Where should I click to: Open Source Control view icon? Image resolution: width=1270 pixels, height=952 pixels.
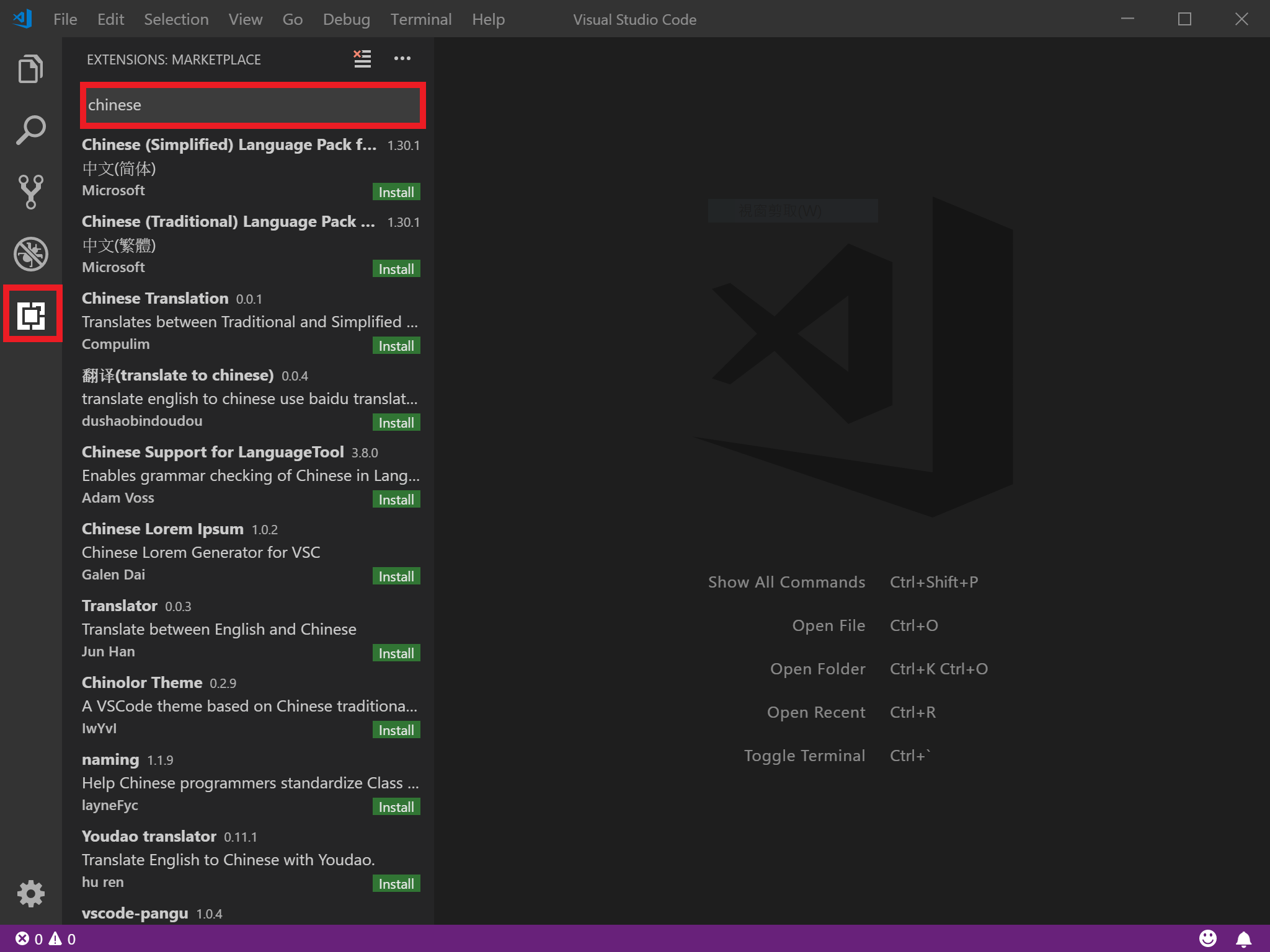pos(30,192)
